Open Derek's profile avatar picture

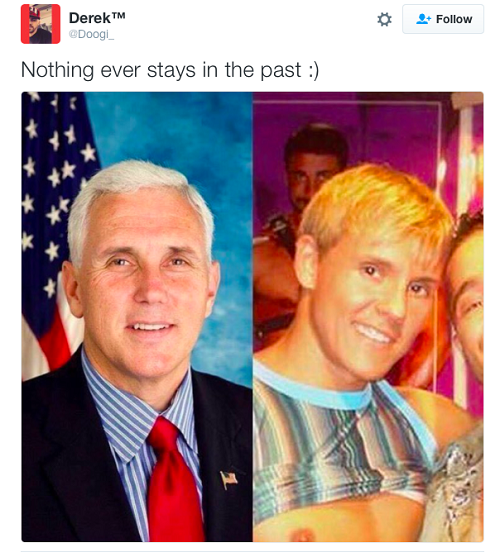pos(40,24)
